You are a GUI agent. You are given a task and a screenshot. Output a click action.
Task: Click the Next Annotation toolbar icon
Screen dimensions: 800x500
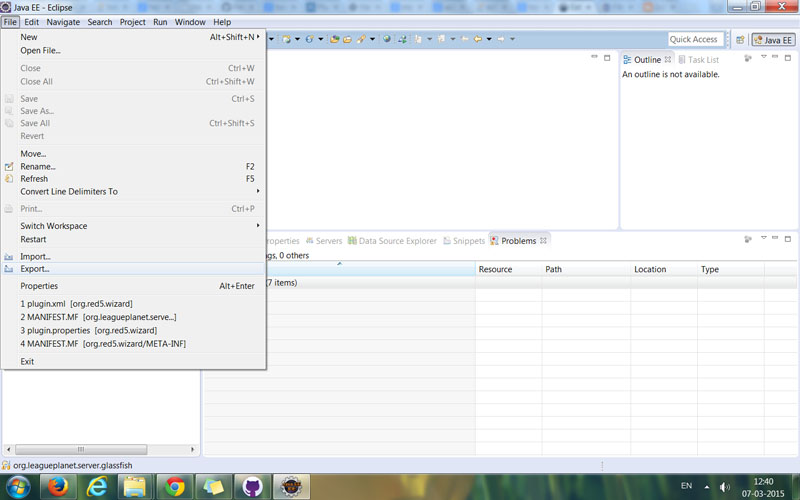[418, 39]
